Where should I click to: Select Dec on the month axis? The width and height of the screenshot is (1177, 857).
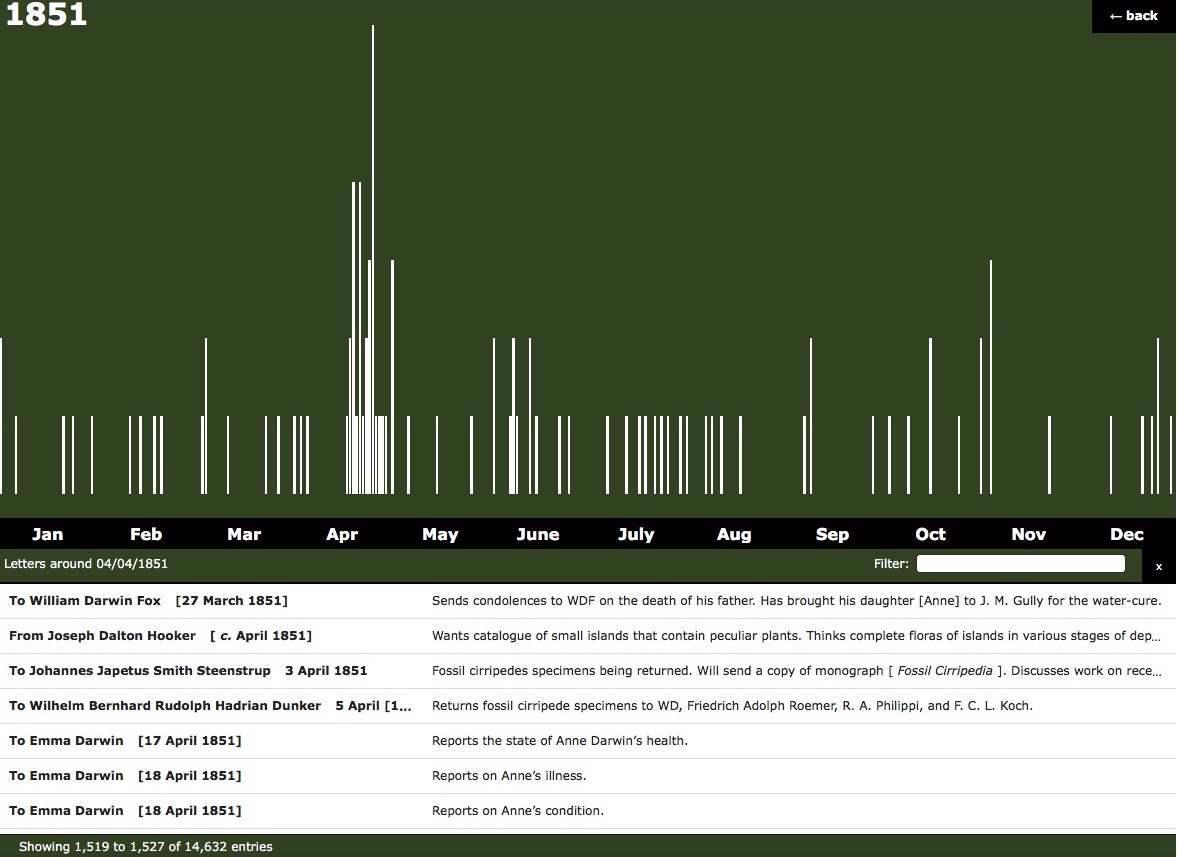1126,534
